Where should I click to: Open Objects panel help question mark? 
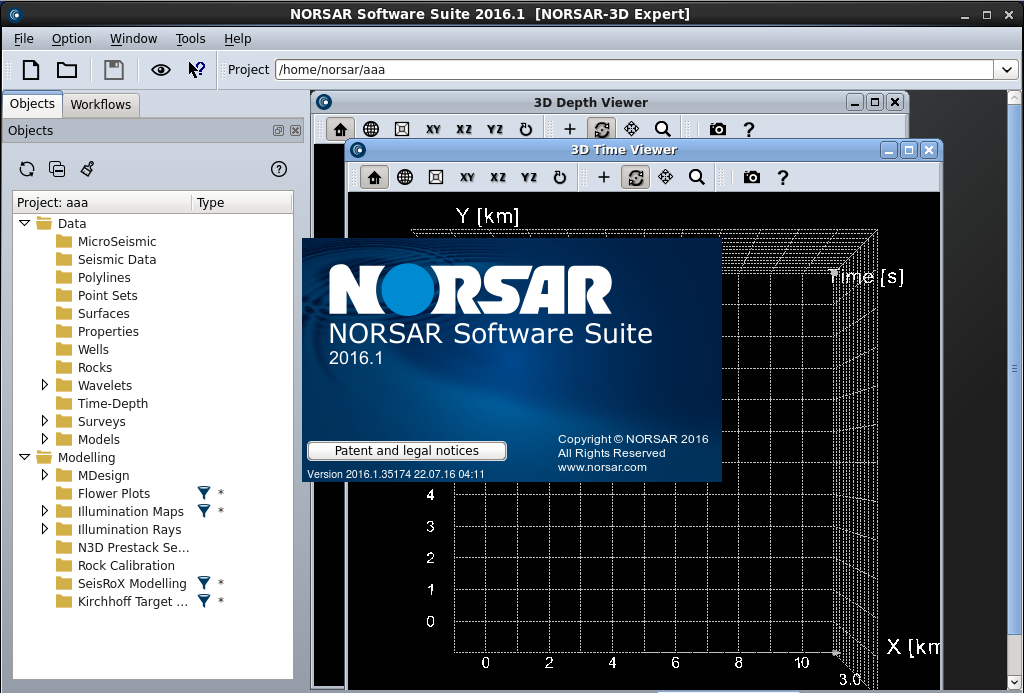(x=279, y=169)
